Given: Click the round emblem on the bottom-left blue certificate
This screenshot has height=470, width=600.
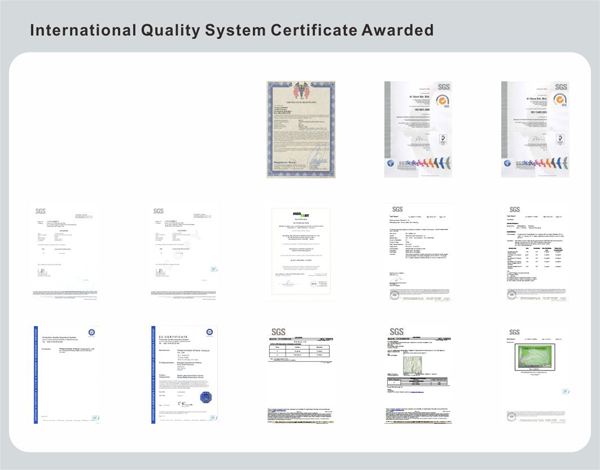Looking at the screenshot, I should pyautogui.click(x=91, y=336).
